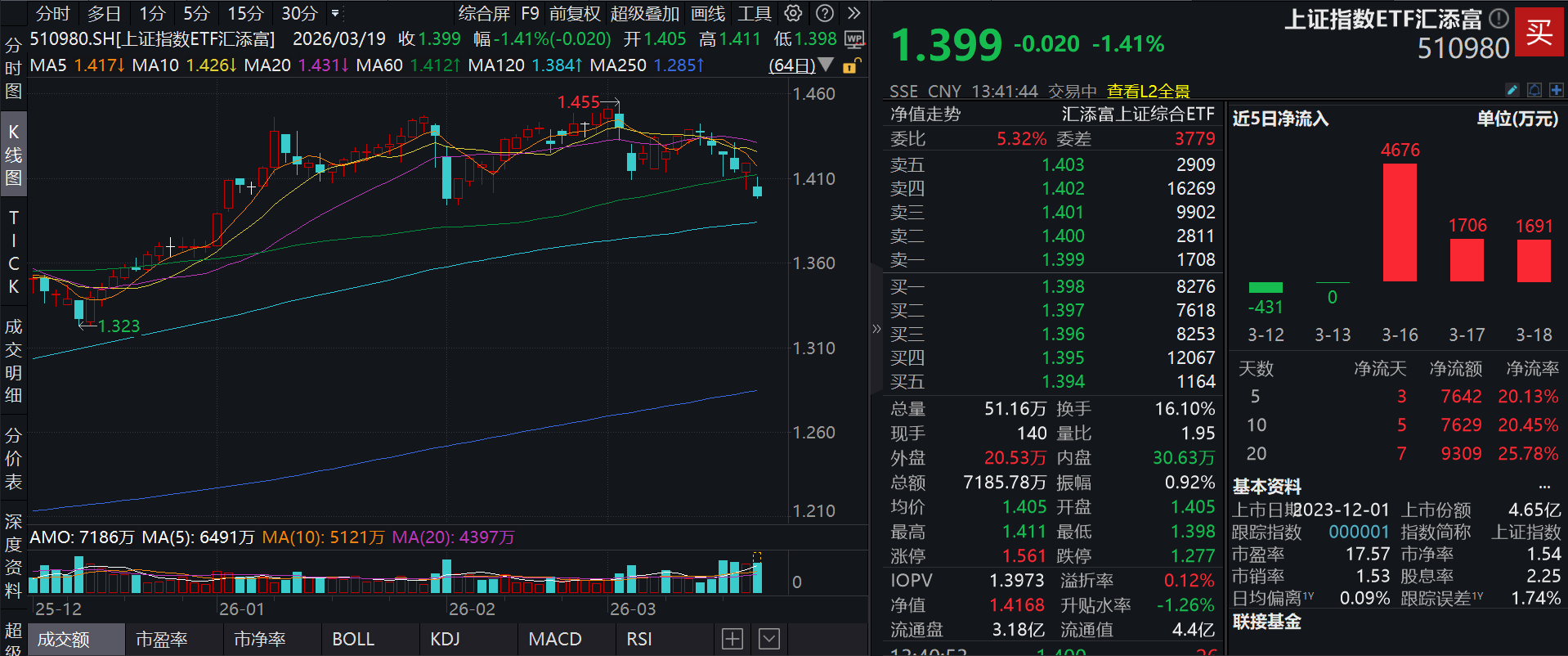Open the 综合屏 view

[x=484, y=13]
